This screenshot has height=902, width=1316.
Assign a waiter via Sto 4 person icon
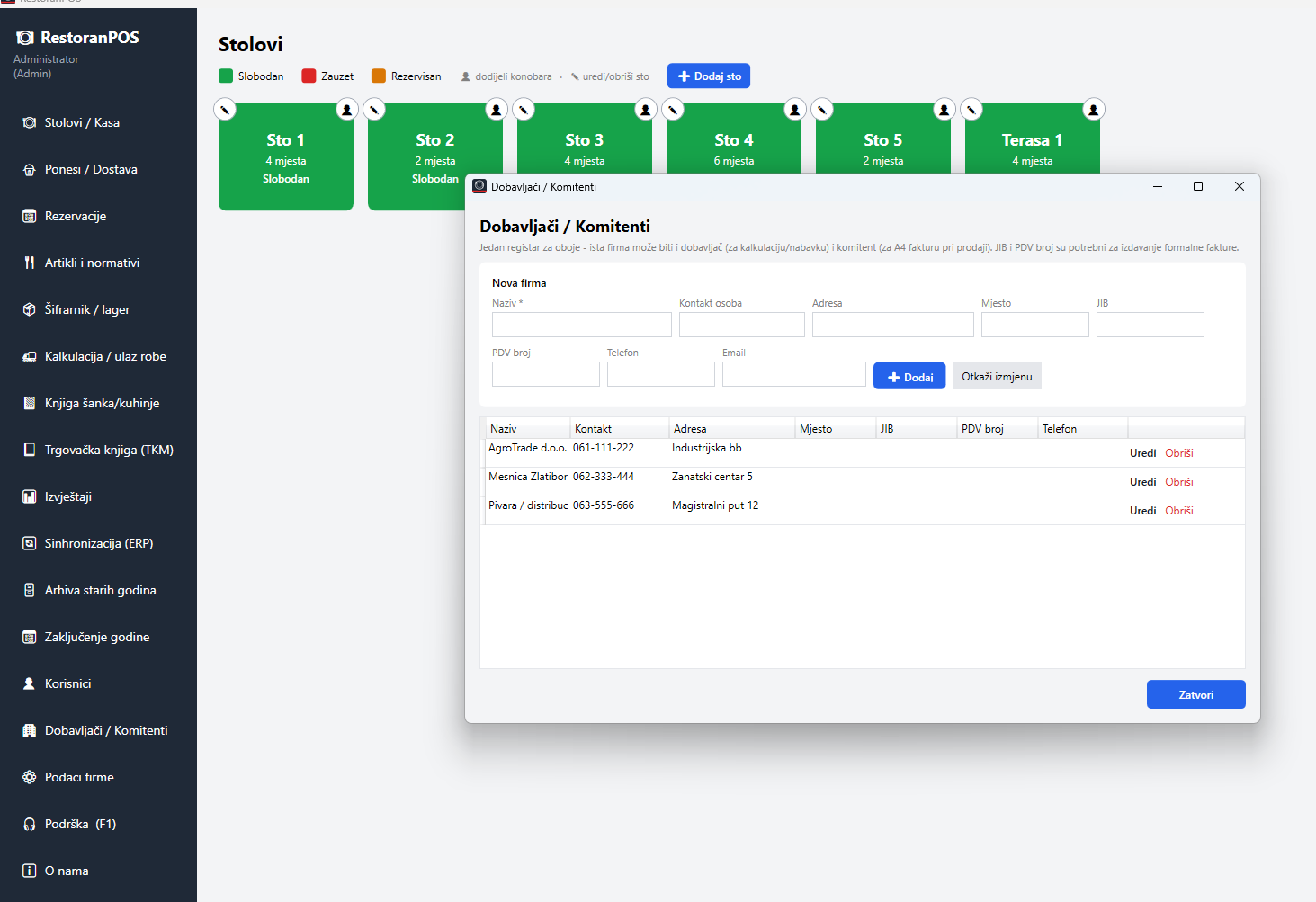794,110
